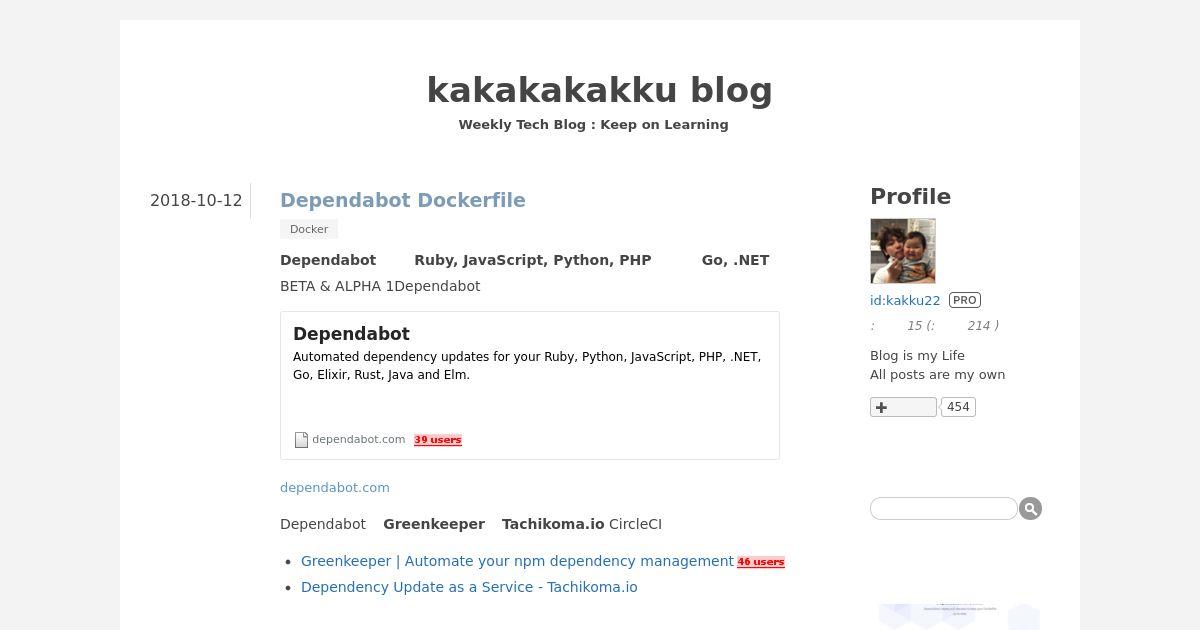Click the 454 subscriber count
1200x630 pixels.
[958, 407]
